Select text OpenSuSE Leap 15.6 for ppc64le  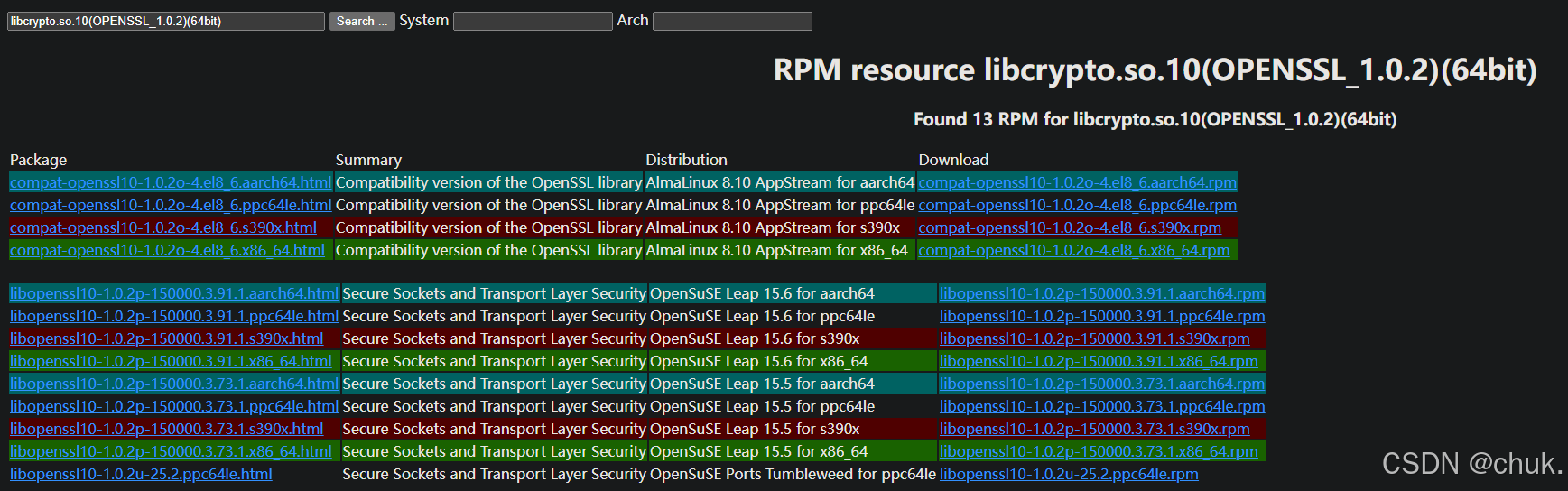[762, 316]
